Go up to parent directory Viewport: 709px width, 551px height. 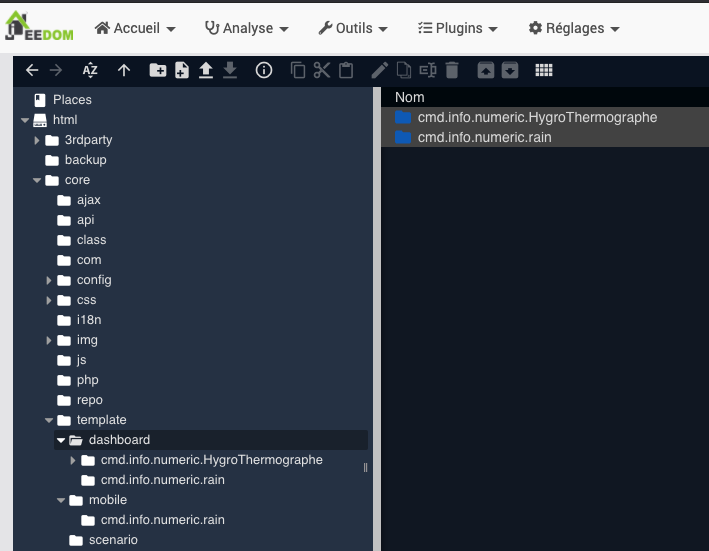pyautogui.click(x=124, y=70)
